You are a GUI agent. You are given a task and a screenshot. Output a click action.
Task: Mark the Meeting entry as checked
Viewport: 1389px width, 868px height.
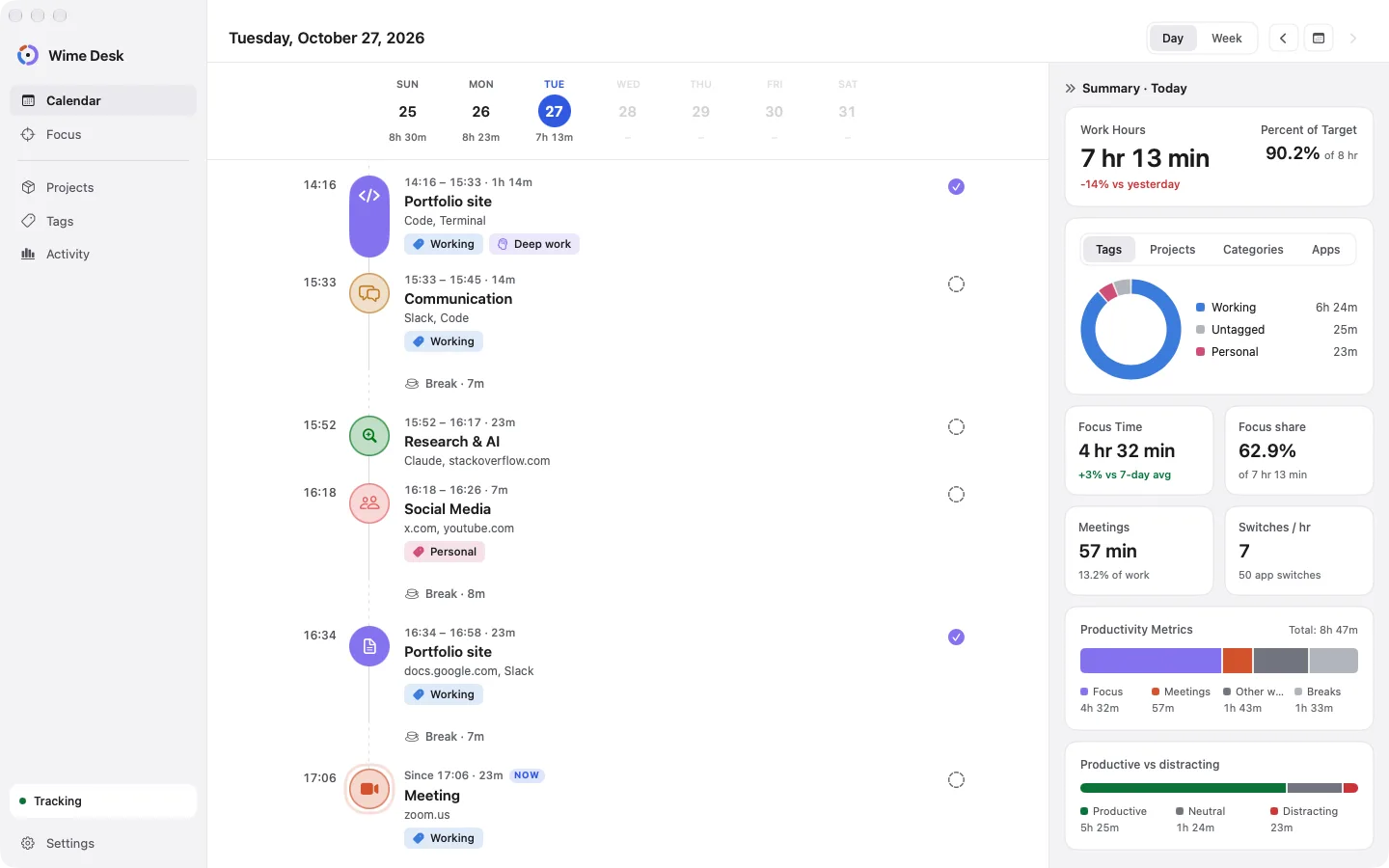click(x=956, y=780)
